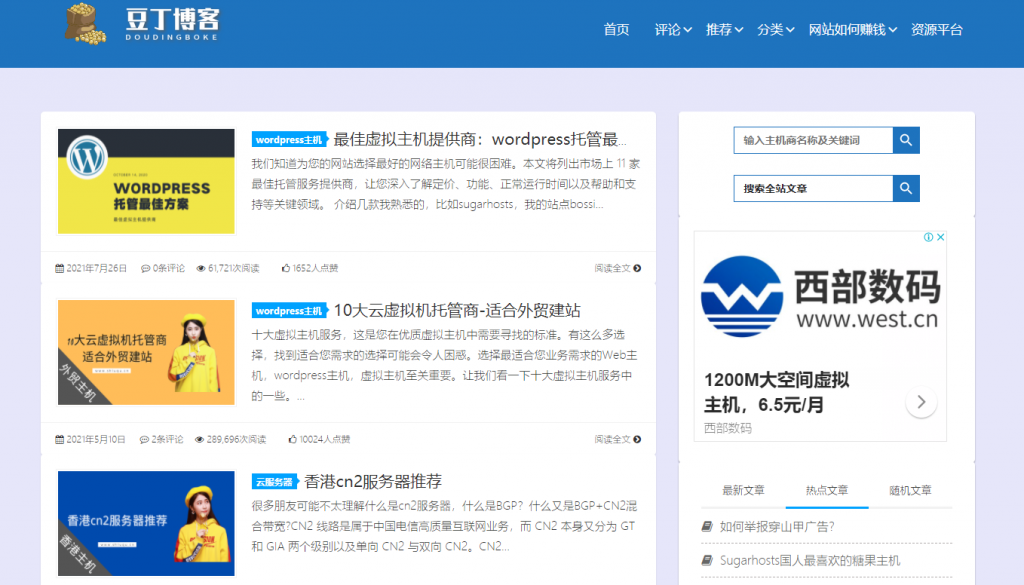The width and height of the screenshot is (1024, 585).
Task: Click the 云服务器 category tag
Action: [x=274, y=482]
